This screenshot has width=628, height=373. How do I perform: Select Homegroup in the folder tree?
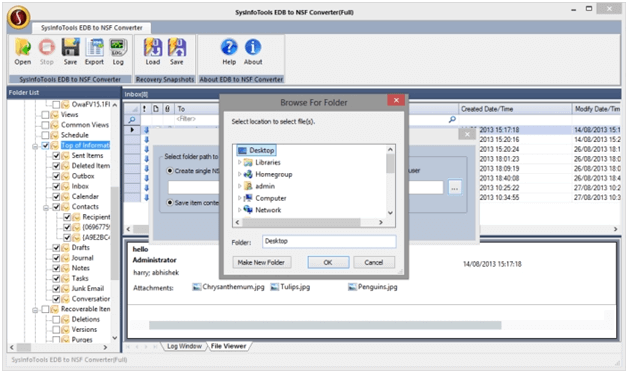pos(274,174)
